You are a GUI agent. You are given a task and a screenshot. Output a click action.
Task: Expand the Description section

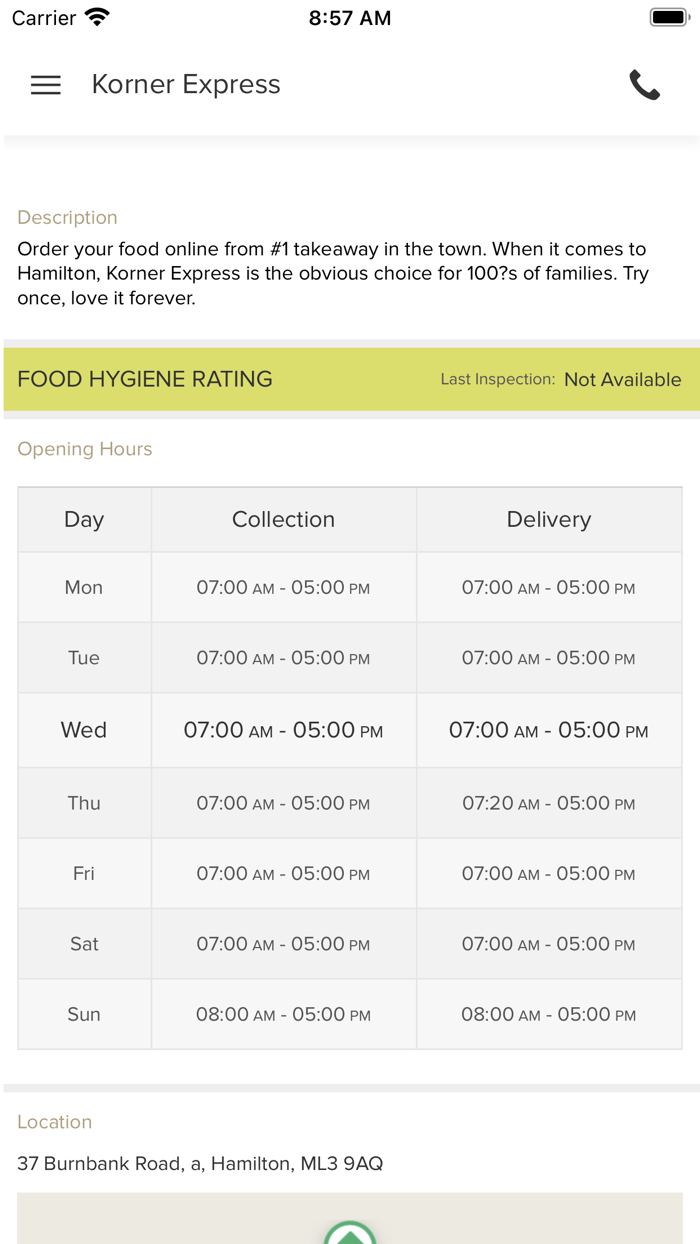(66, 217)
